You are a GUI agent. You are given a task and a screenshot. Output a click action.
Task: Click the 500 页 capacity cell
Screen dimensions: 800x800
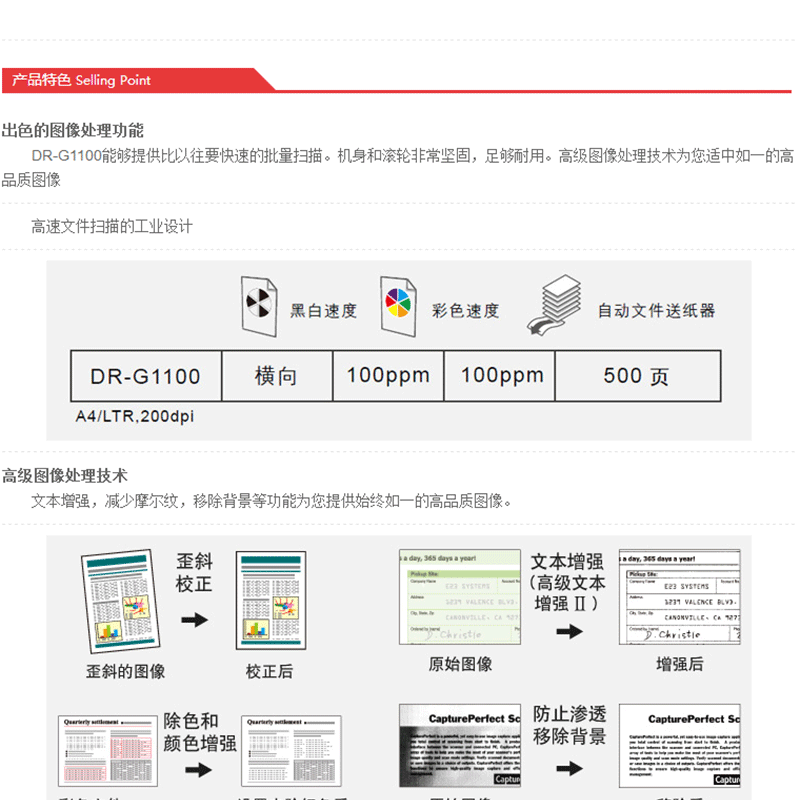click(x=637, y=377)
